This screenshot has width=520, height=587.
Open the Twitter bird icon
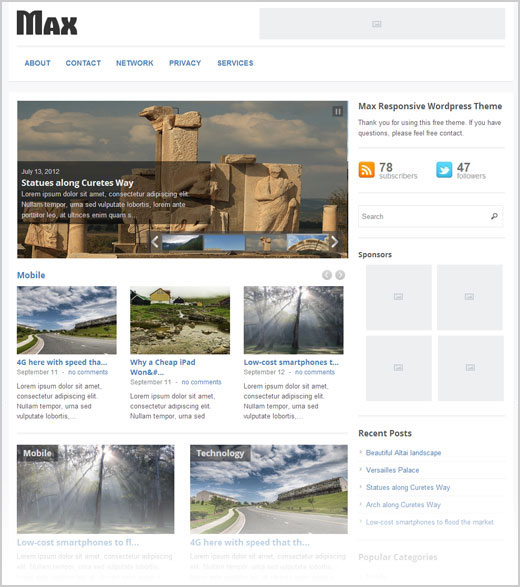click(x=444, y=170)
